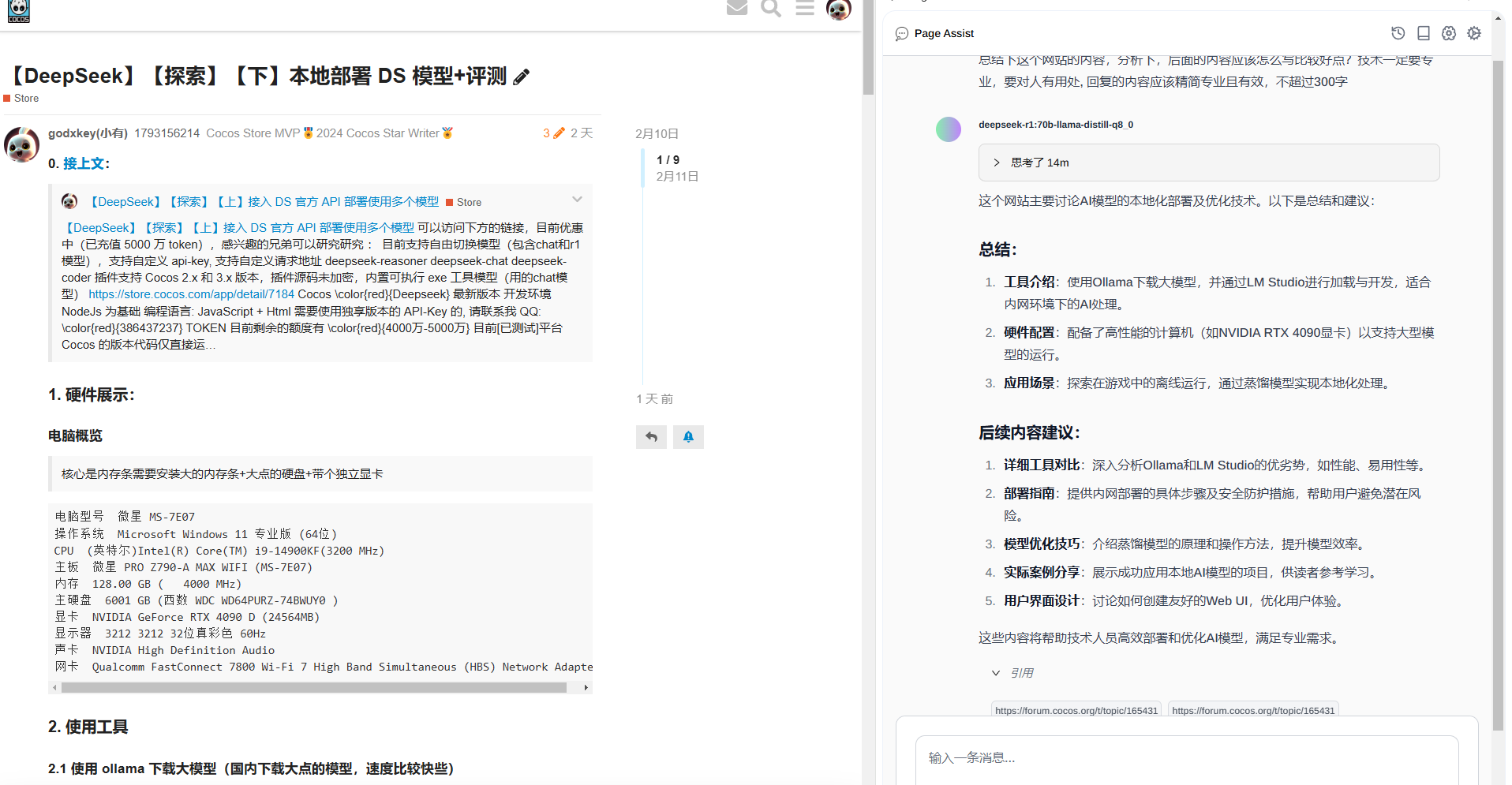Click the forum page vertical scrollbar
The image size is (1512, 785).
click(x=868, y=47)
